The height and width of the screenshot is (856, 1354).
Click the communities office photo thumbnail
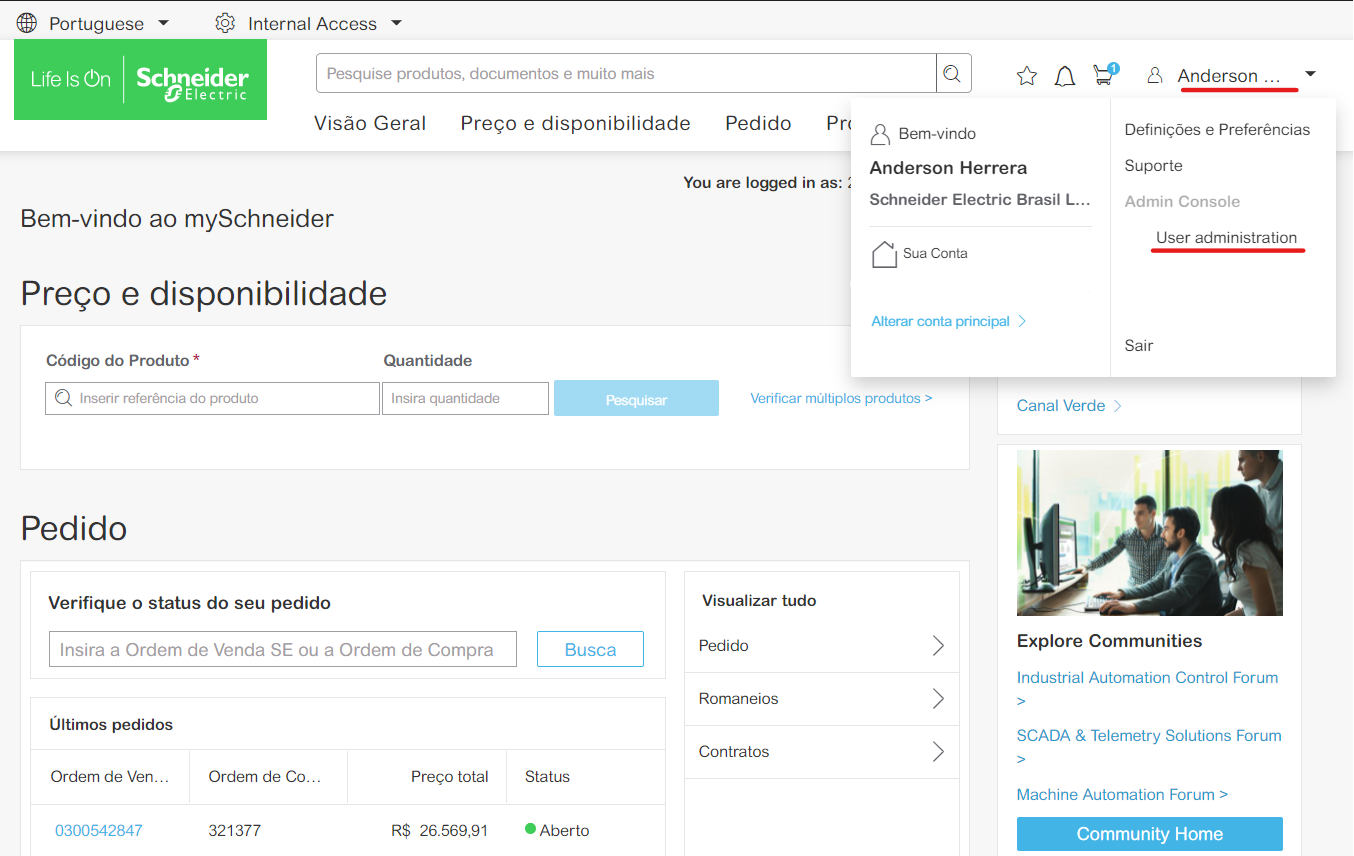[1149, 532]
